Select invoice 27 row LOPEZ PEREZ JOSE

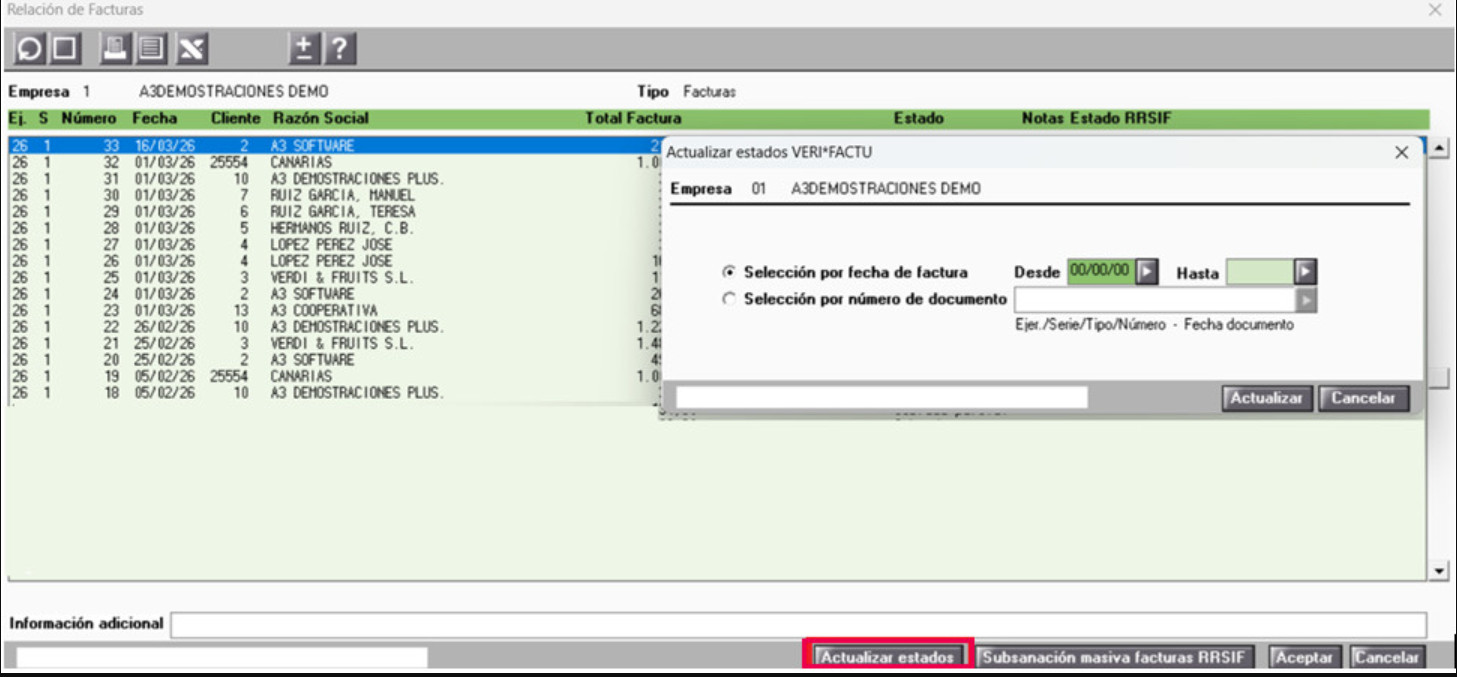tap(333, 245)
